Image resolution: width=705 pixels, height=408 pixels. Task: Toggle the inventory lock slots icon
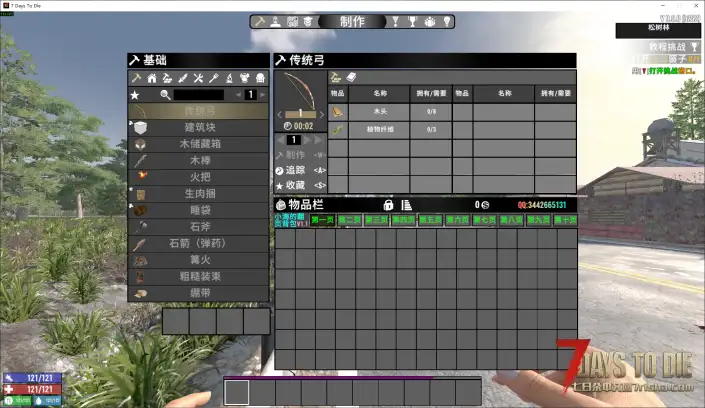388,205
